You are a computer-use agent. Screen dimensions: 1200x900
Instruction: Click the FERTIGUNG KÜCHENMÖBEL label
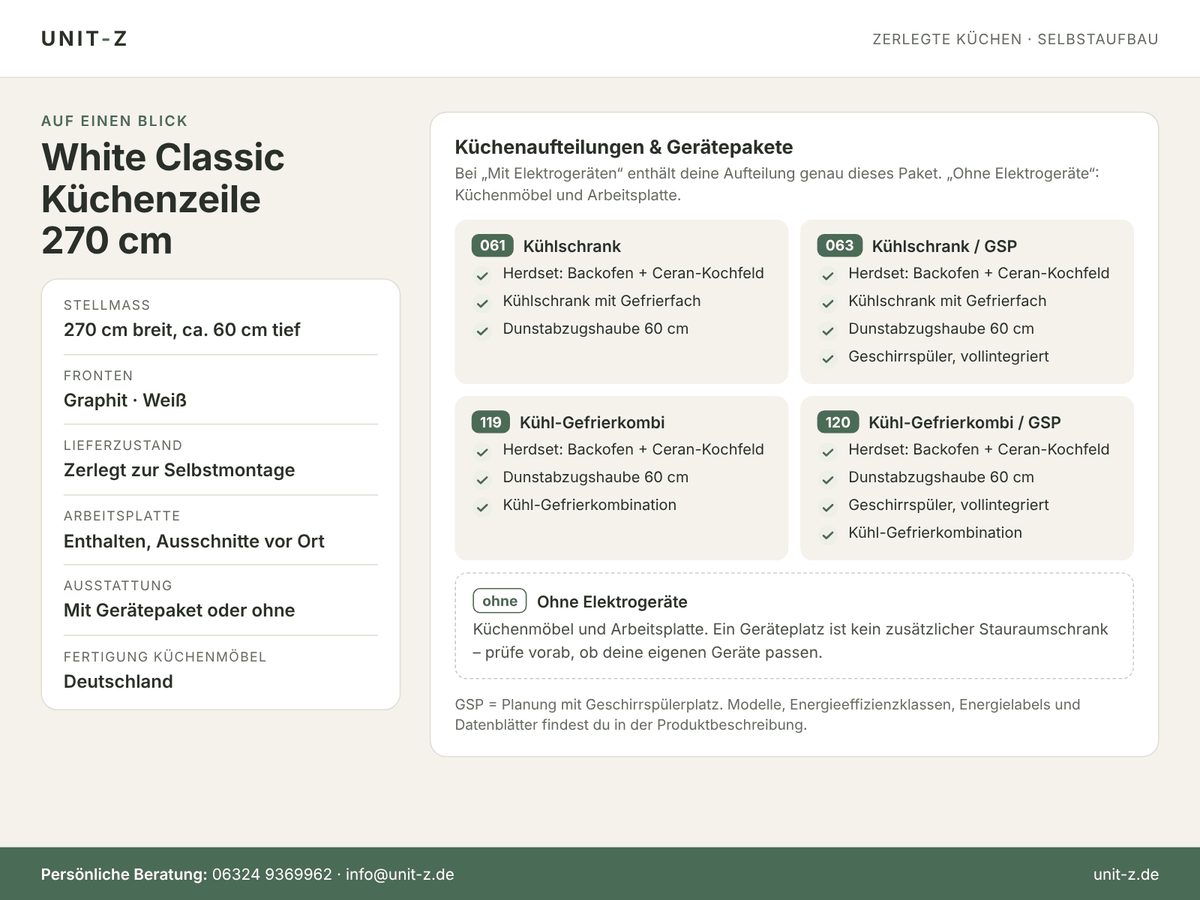tap(165, 657)
